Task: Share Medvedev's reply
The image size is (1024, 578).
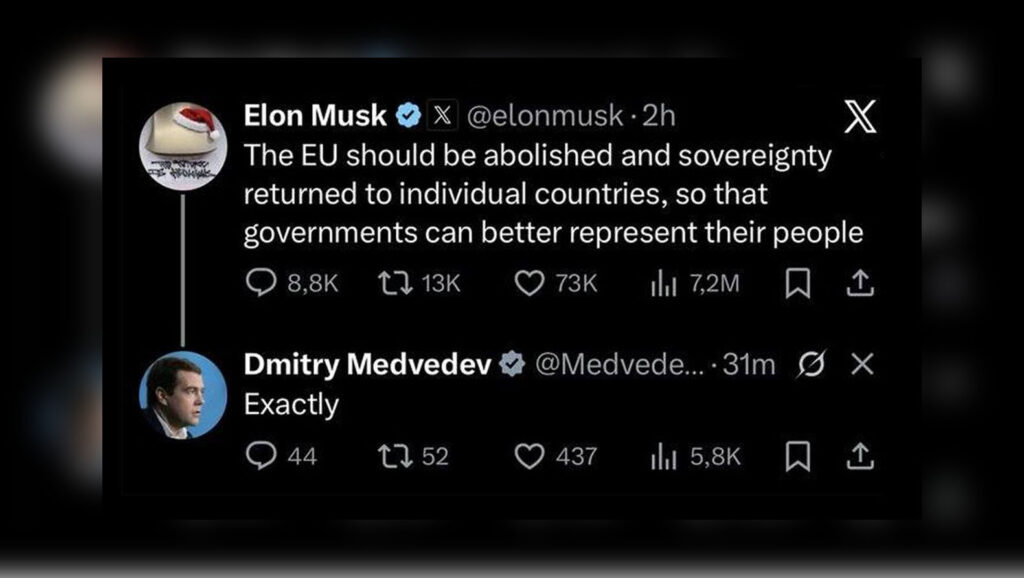Action: [x=860, y=456]
